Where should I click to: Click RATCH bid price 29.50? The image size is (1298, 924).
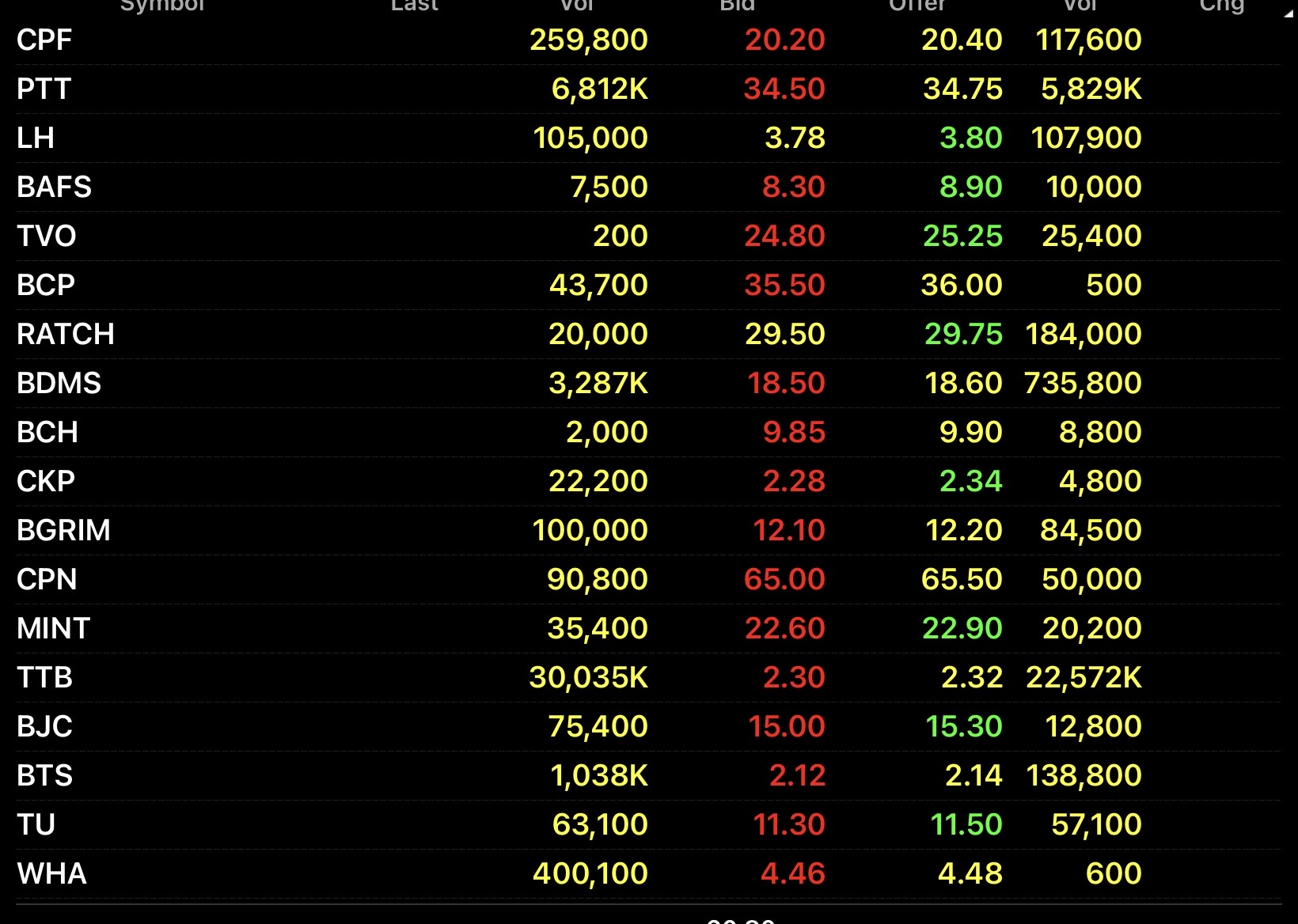(x=785, y=334)
